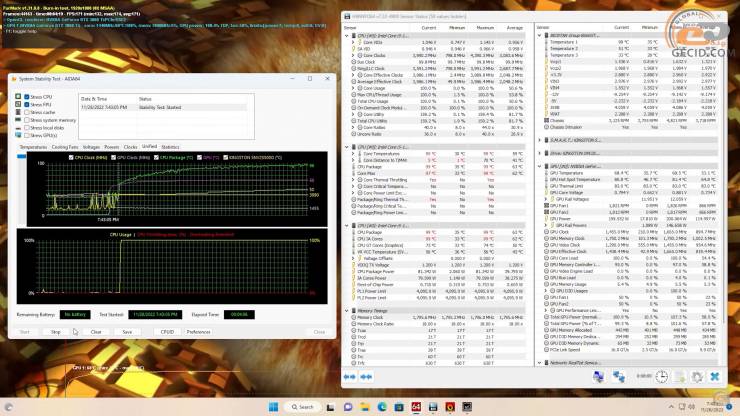Enable Stress local disks checkbox
This screenshot has height=416, width=740.
(27, 127)
